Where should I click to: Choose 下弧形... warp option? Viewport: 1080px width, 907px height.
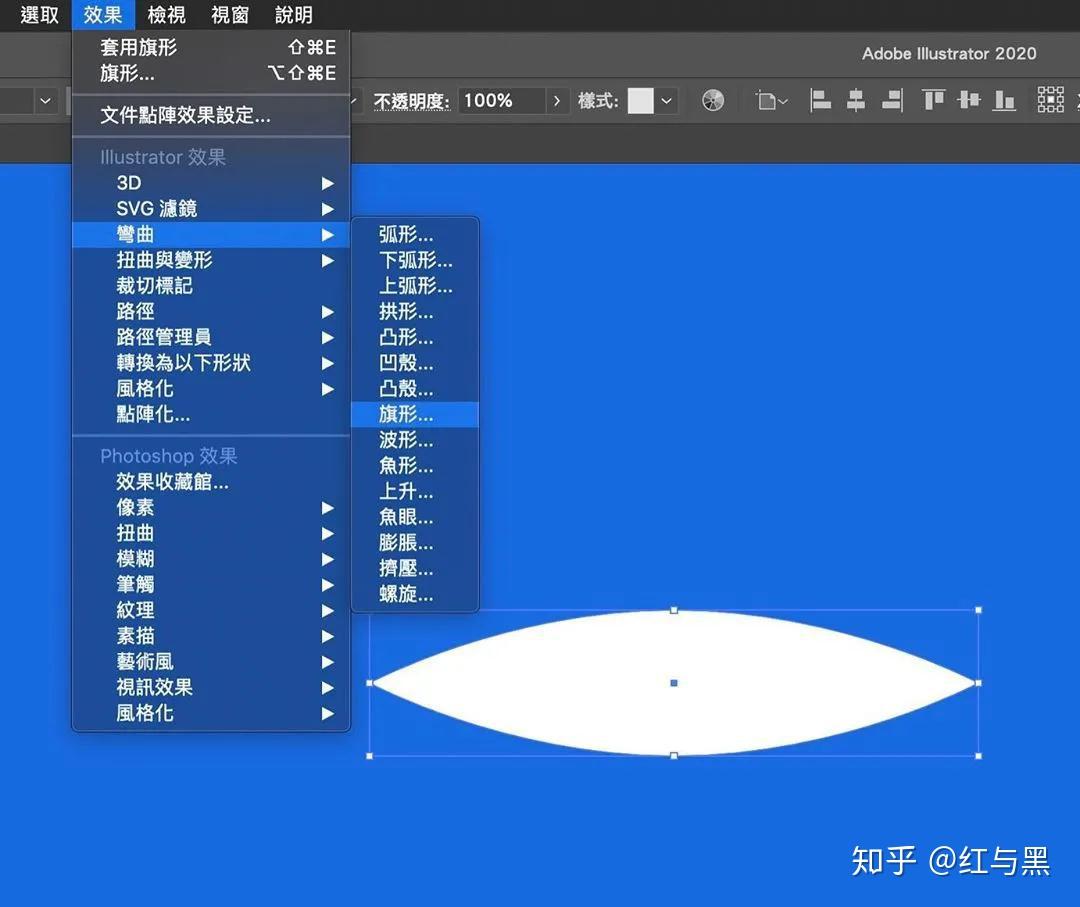coord(415,260)
